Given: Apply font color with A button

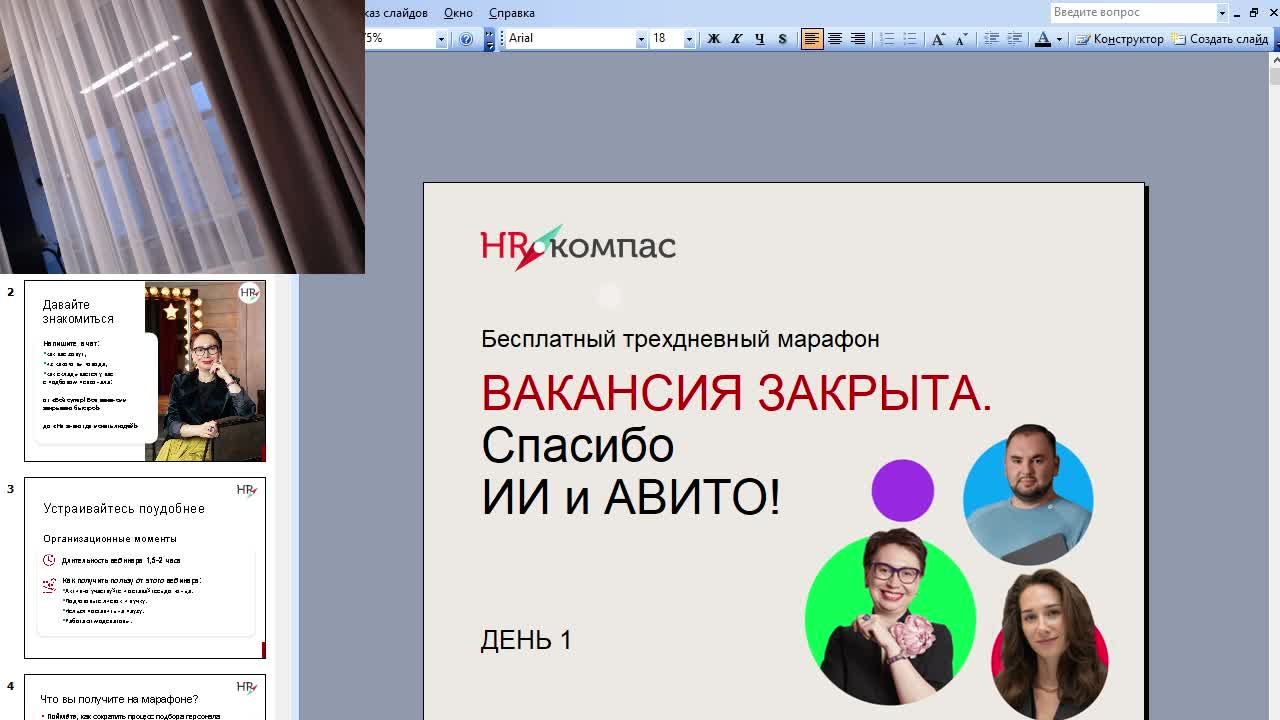Looking at the screenshot, I should (x=1043, y=39).
